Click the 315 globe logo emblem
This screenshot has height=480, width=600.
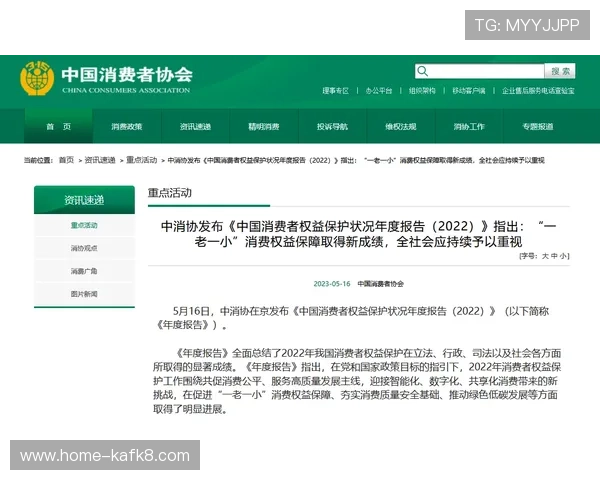pyautogui.click(x=37, y=78)
